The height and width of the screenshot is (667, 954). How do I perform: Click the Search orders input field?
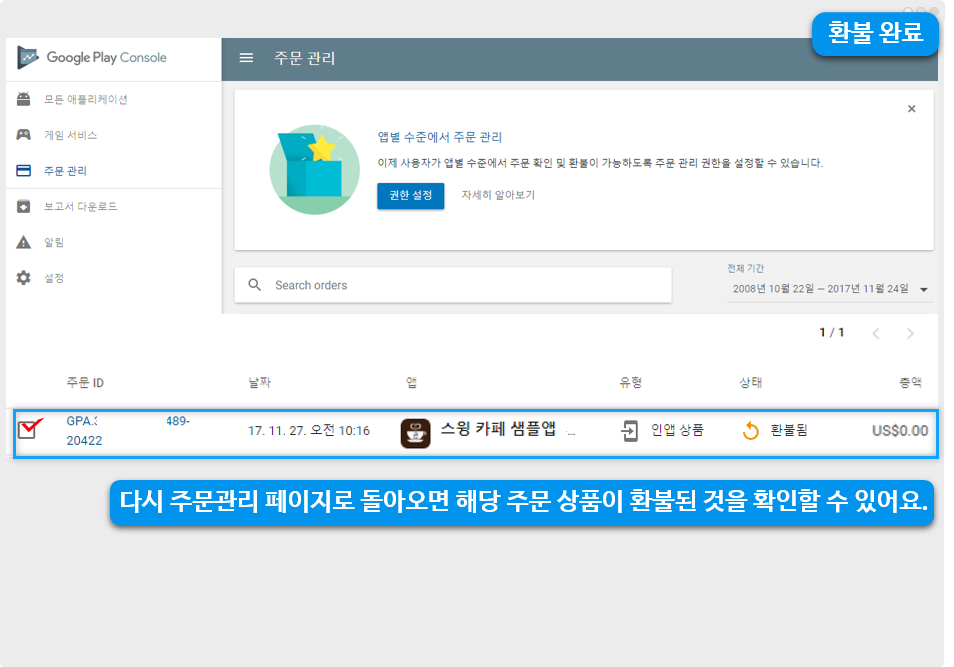465,285
